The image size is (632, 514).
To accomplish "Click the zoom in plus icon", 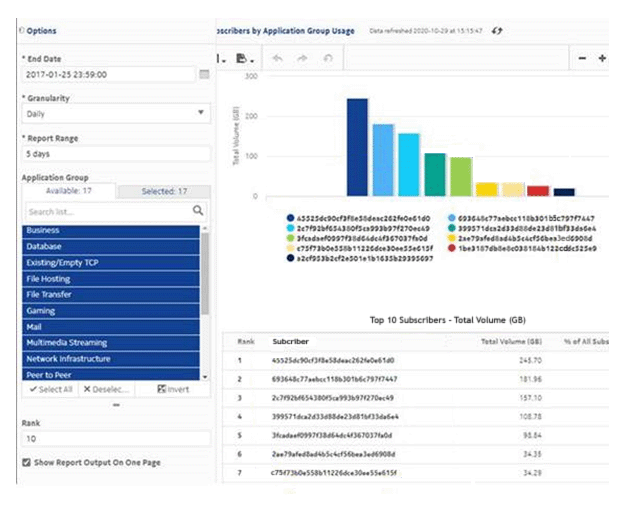I will [x=602, y=59].
